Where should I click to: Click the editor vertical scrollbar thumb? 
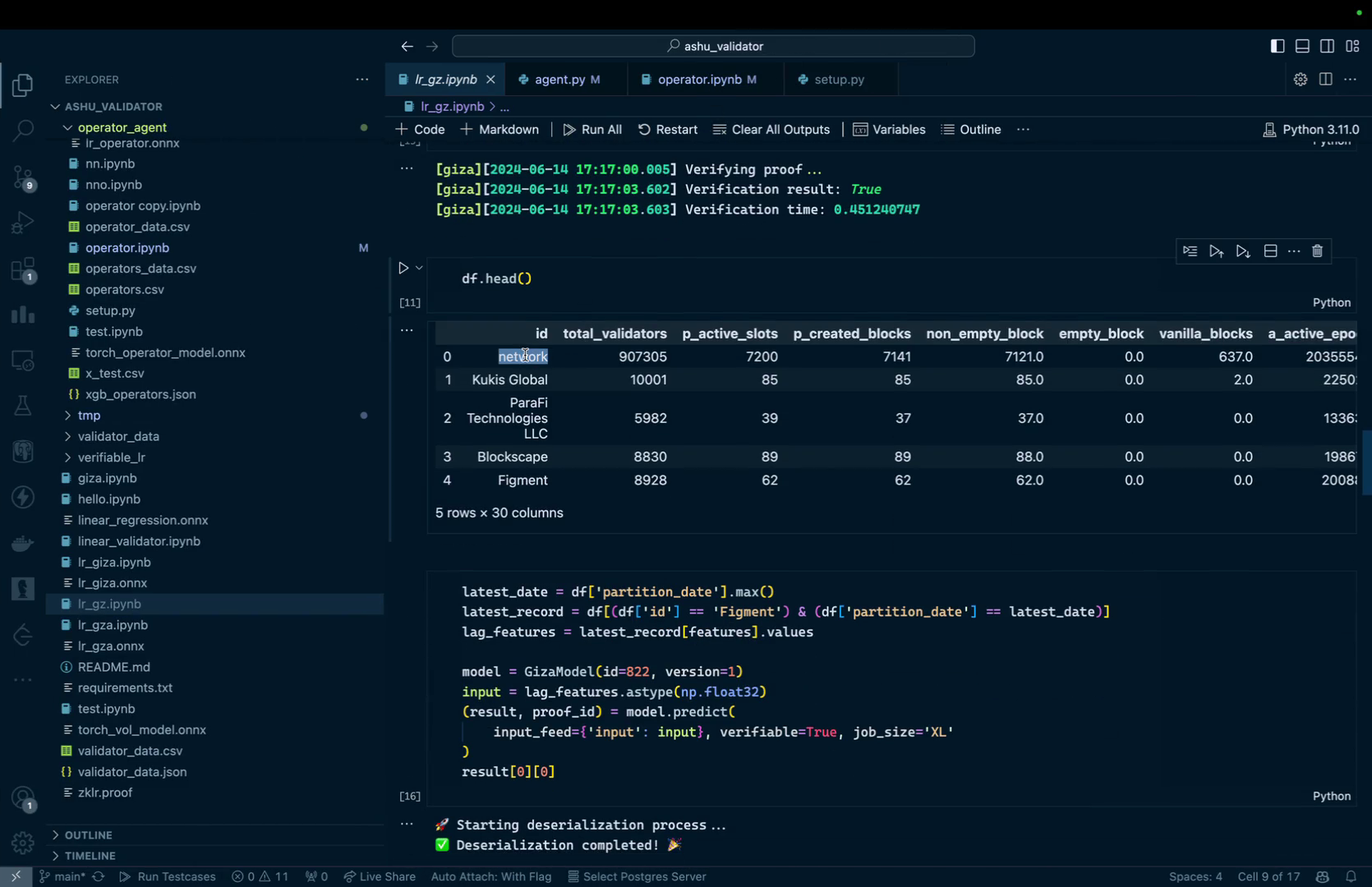coord(1366,462)
